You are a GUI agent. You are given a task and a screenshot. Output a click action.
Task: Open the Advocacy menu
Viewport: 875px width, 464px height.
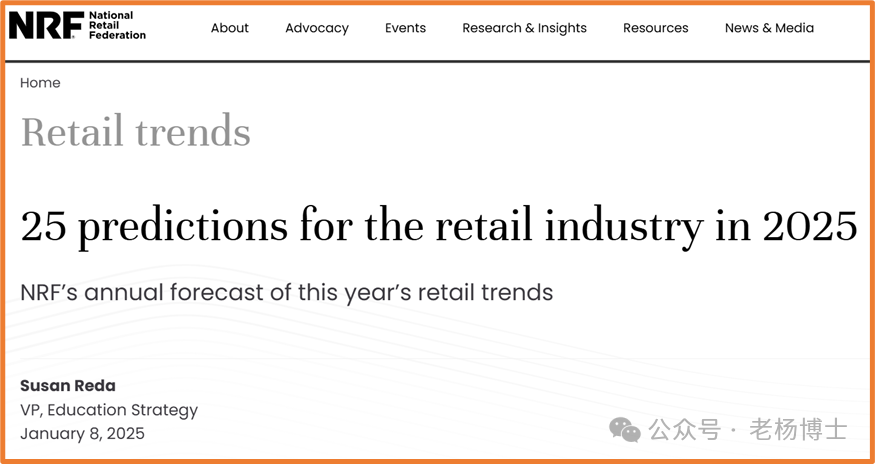pyautogui.click(x=317, y=28)
